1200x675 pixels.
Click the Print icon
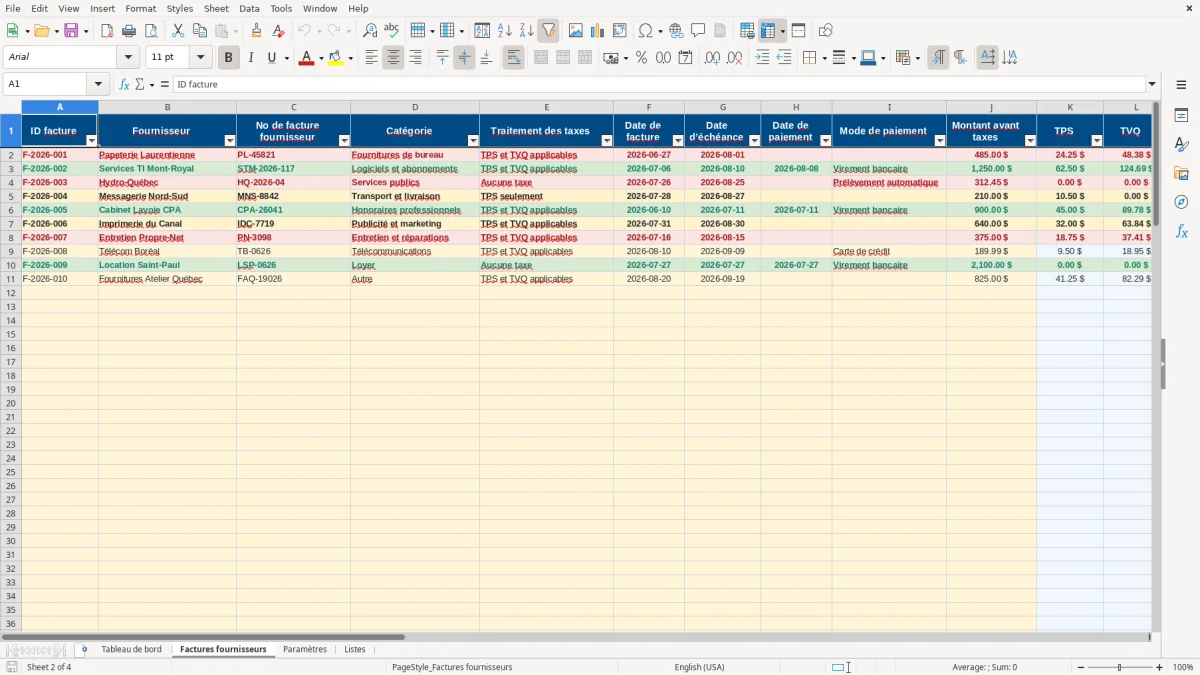[x=129, y=31]
